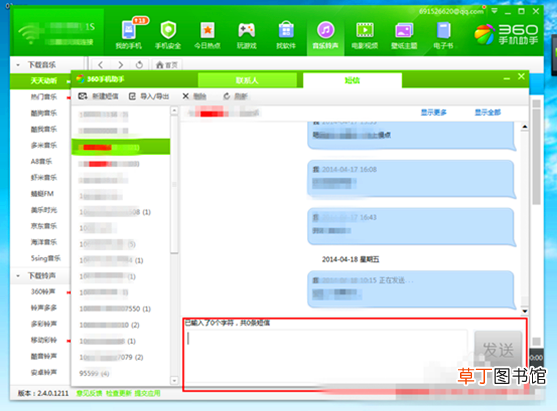
Task: Select 天天动听 in sidebar
Action: tap(43, 81)
